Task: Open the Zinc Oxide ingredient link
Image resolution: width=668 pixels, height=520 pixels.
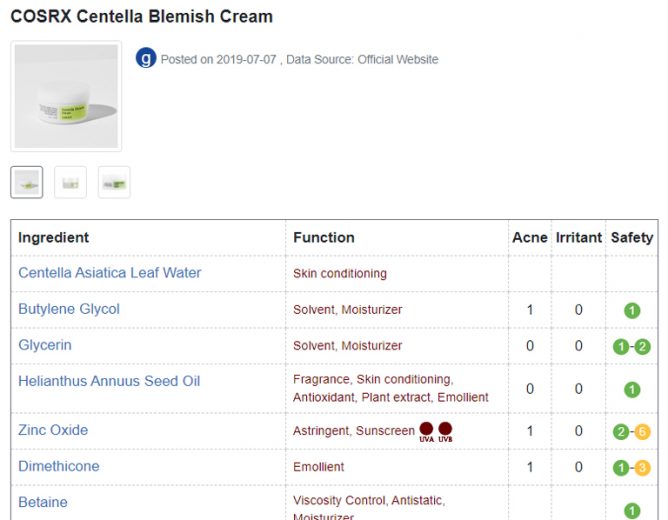Action: click(x=53, y=430)
